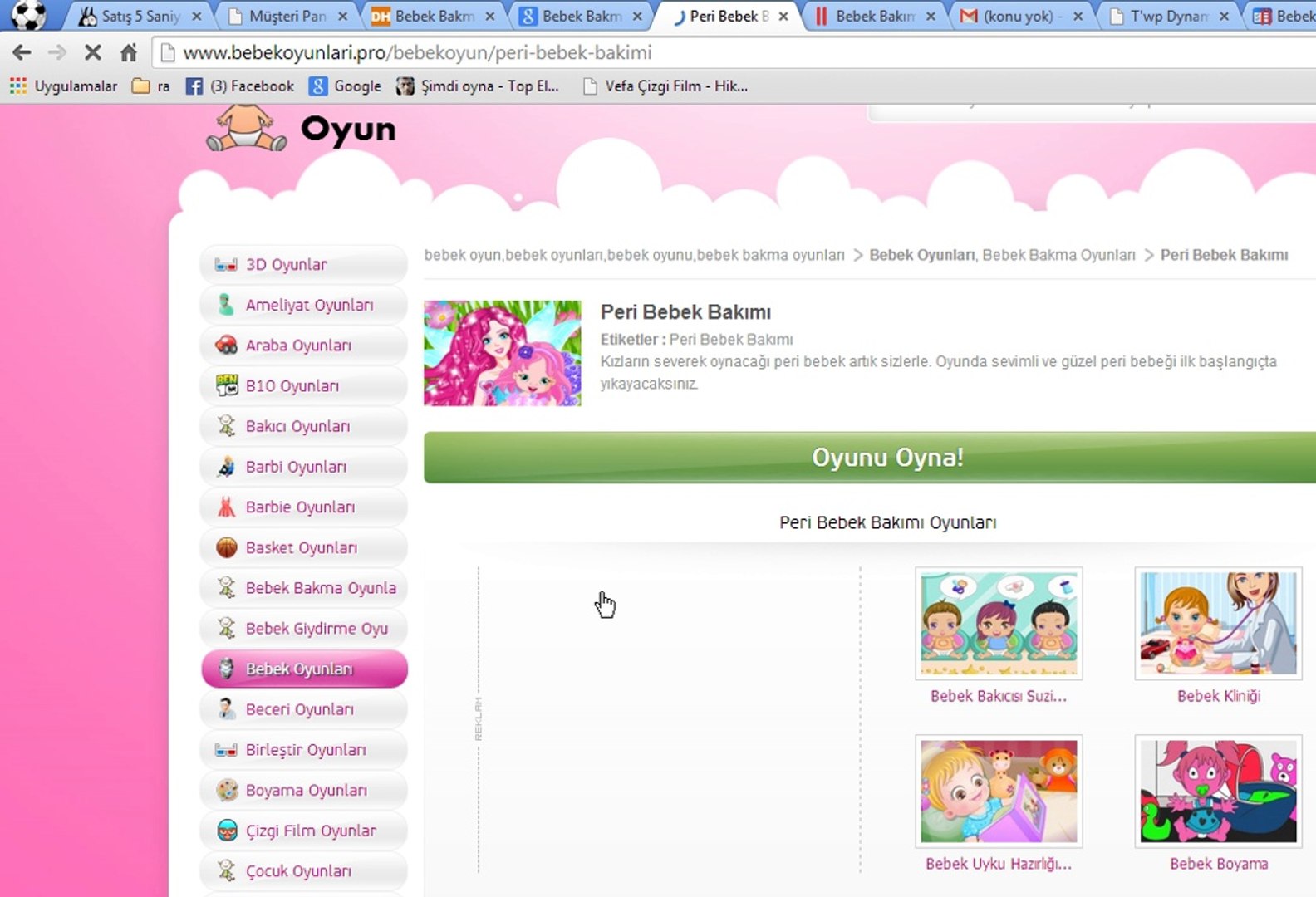
Task: Click the green 'Oyunu Oyna!' button
Action: pos(870,458)
